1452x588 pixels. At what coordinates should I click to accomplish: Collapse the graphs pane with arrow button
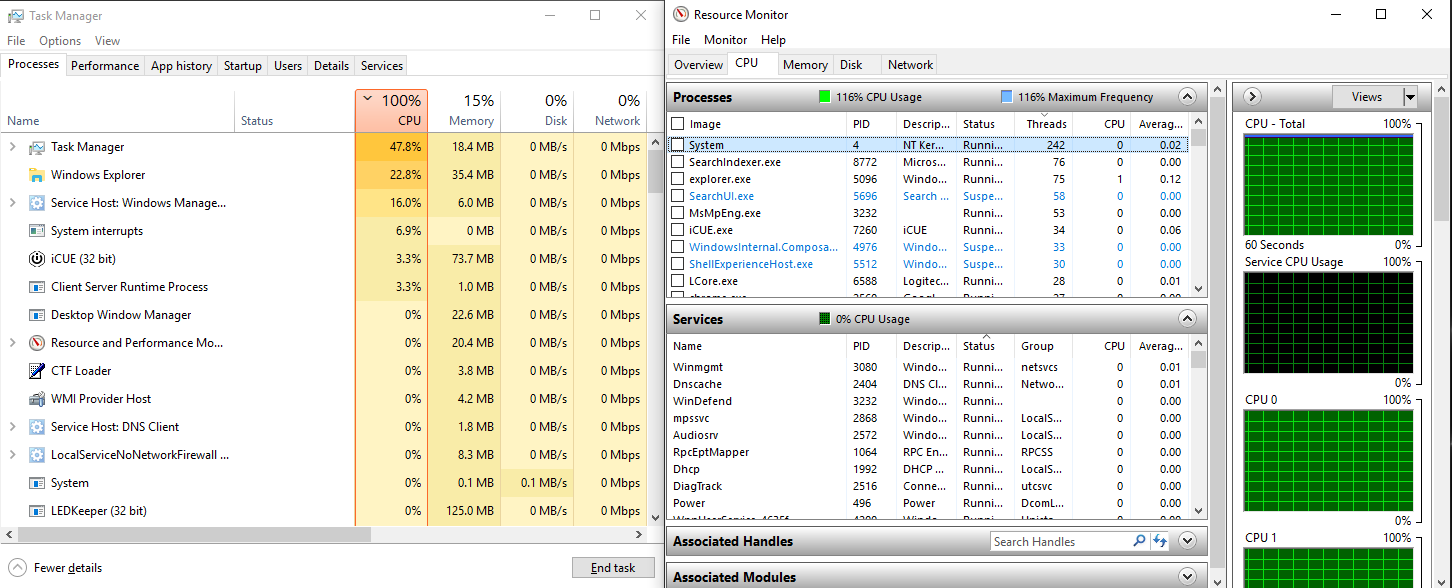[x=1252, y=97]
